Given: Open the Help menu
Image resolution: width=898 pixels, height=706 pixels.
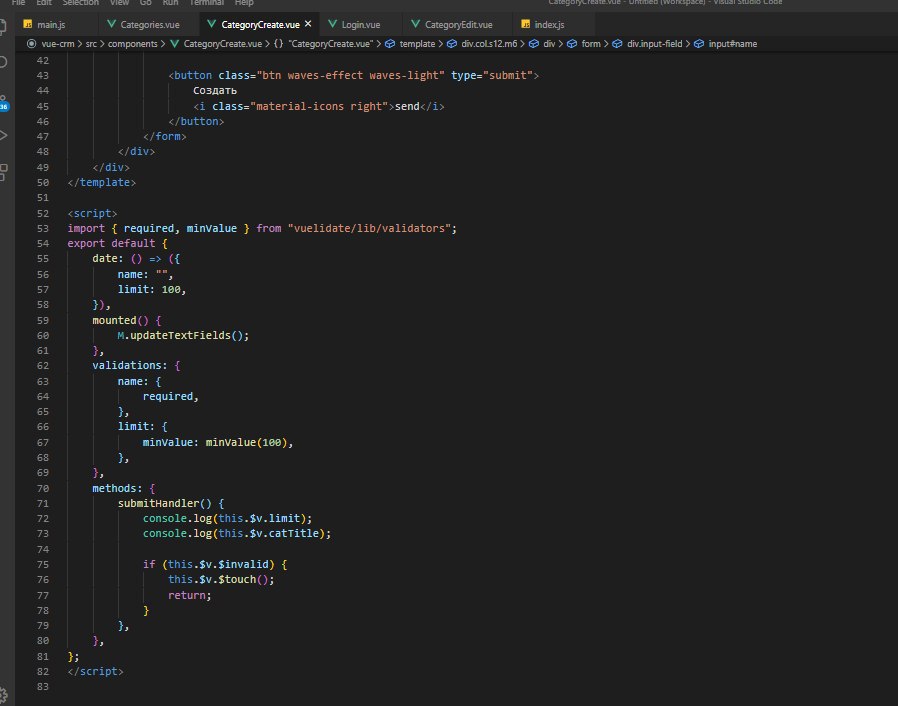Looking at the screenshot, I should pyautogui.click(x=244, y=3).
